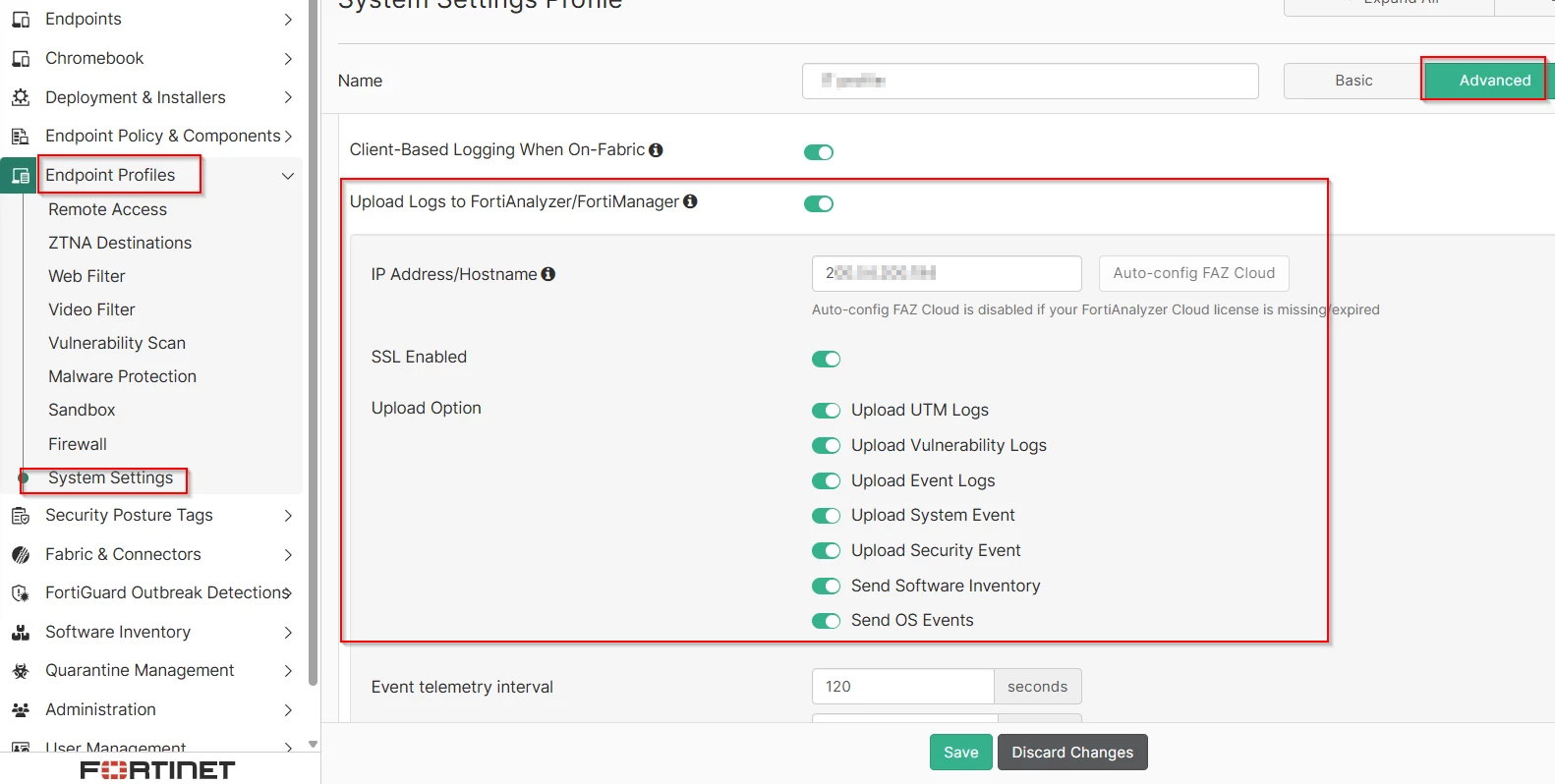Image resolution: width=1555 pixels, height=784 pixels.
Task: Click the Software Inventory icon
Action: (21, 633)
